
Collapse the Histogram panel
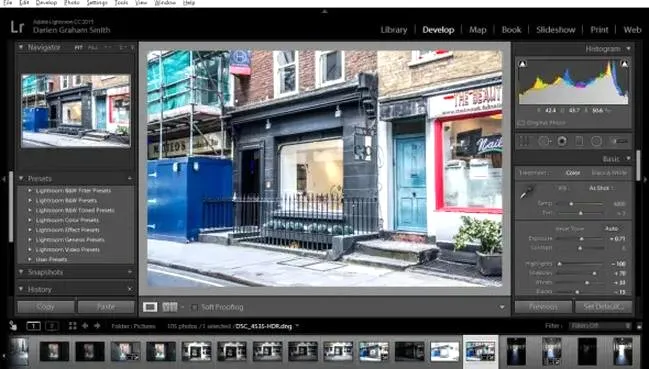628,49
